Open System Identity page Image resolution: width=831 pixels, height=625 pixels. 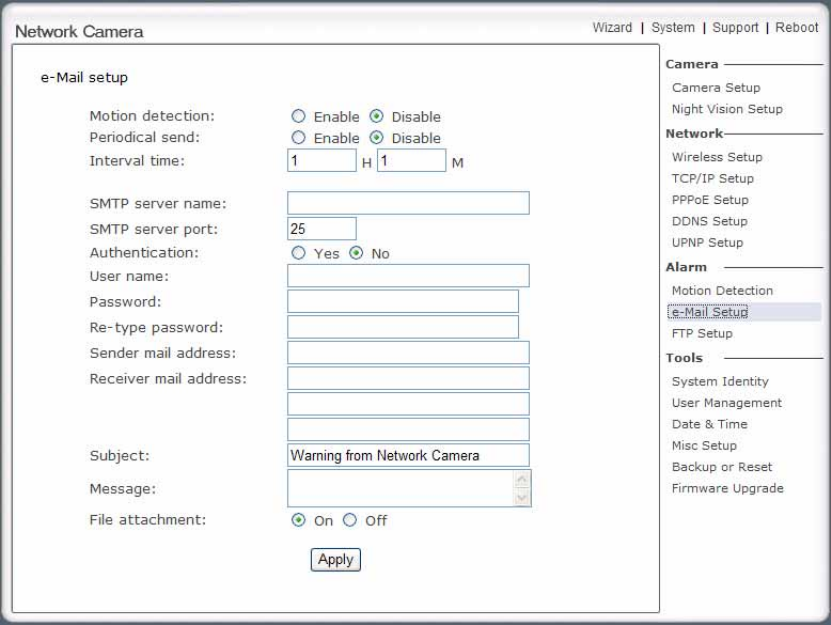pyautogui.click(x=720, y=381)
